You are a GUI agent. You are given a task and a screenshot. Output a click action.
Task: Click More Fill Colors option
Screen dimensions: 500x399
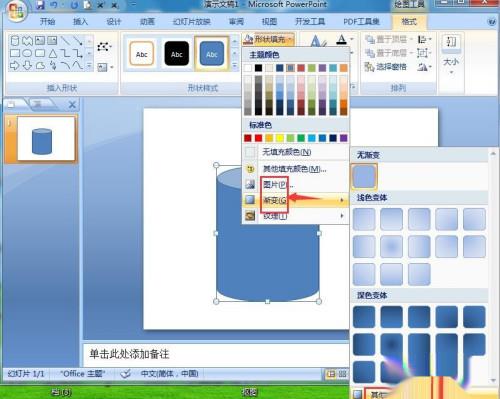(295, 169)
